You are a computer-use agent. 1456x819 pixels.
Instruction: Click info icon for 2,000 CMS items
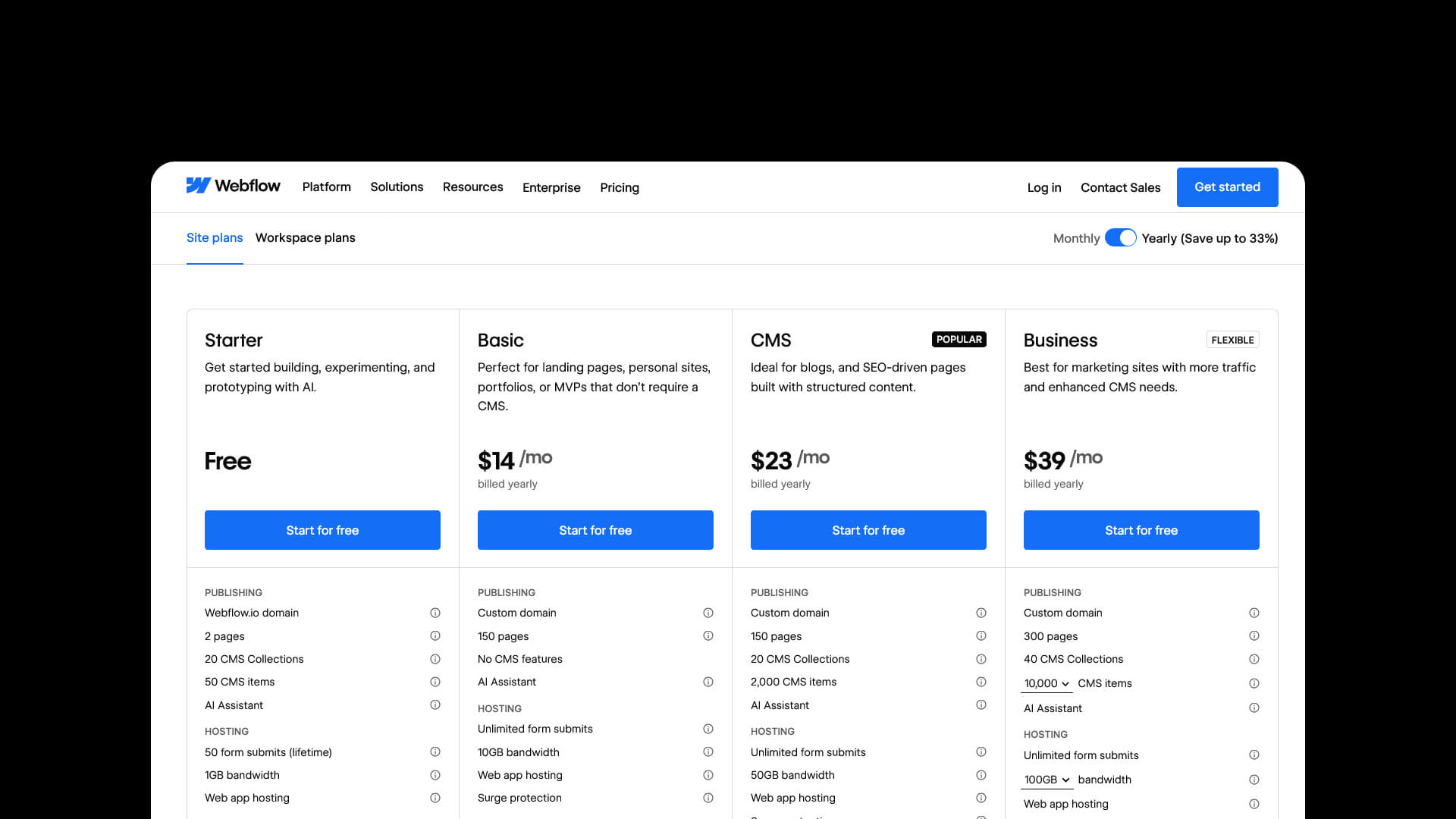[x=981, y=682]
